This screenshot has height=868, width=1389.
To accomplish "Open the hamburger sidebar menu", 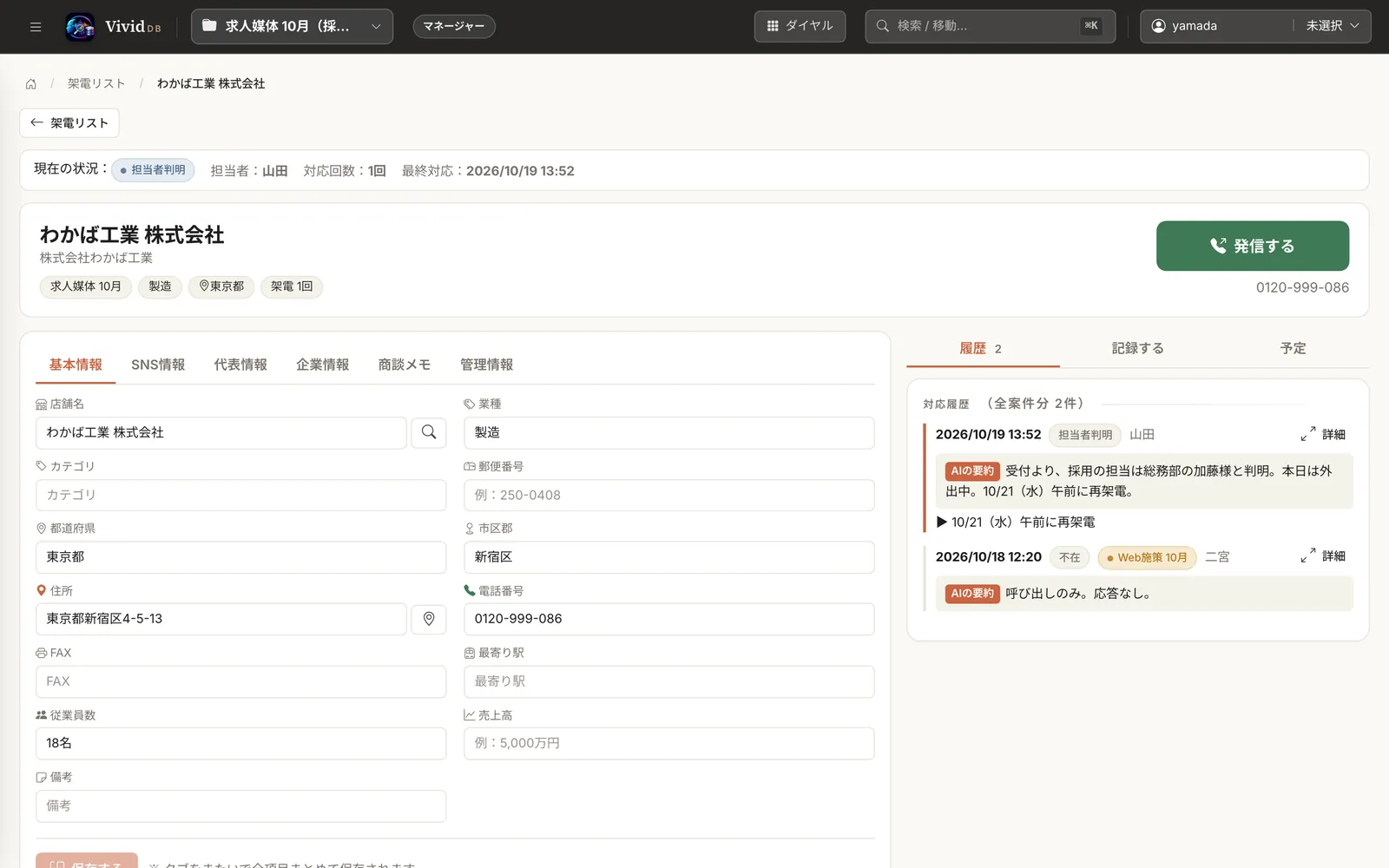I will pos(36,26).
